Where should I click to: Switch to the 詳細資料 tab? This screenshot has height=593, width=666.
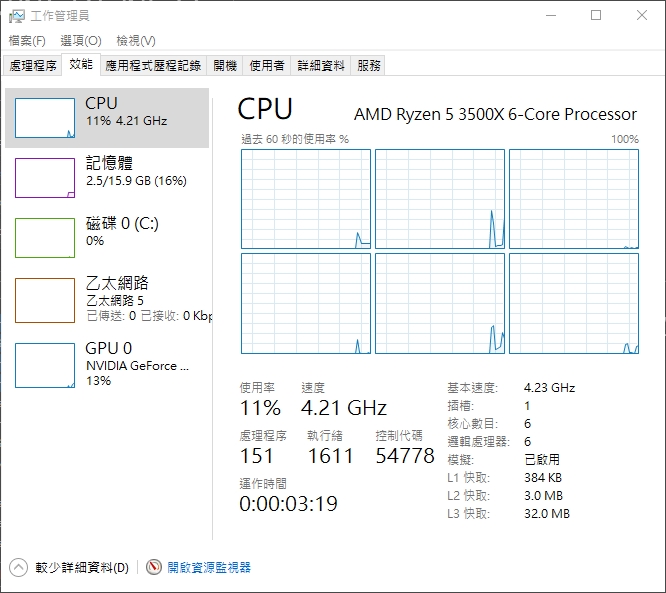pos(321,65)
